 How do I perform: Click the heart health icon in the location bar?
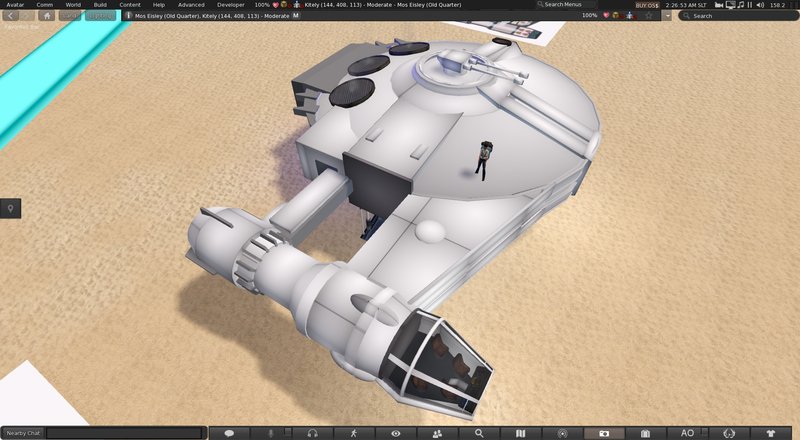pos(606,16)
